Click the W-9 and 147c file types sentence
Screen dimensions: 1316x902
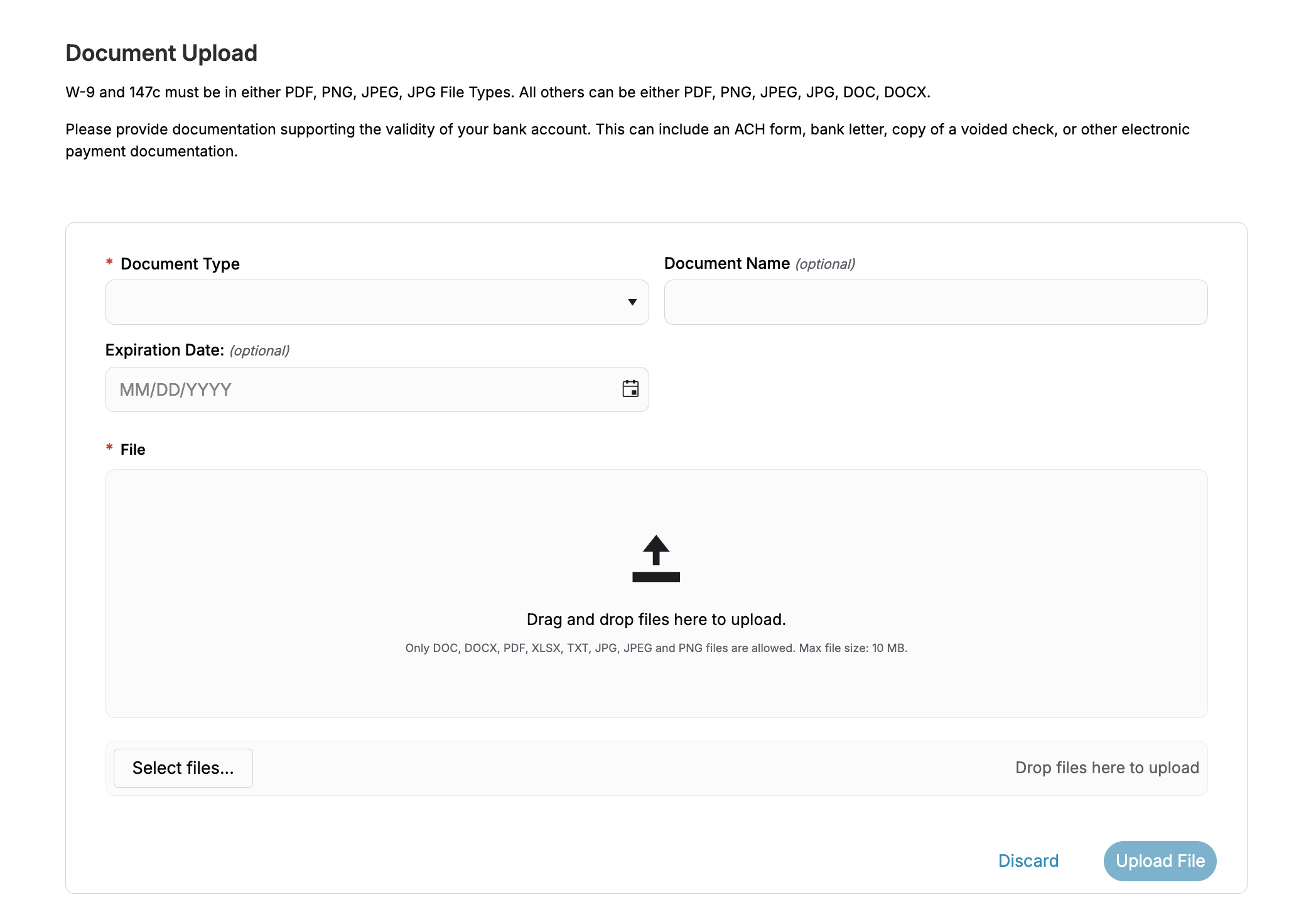coord(498,92)
